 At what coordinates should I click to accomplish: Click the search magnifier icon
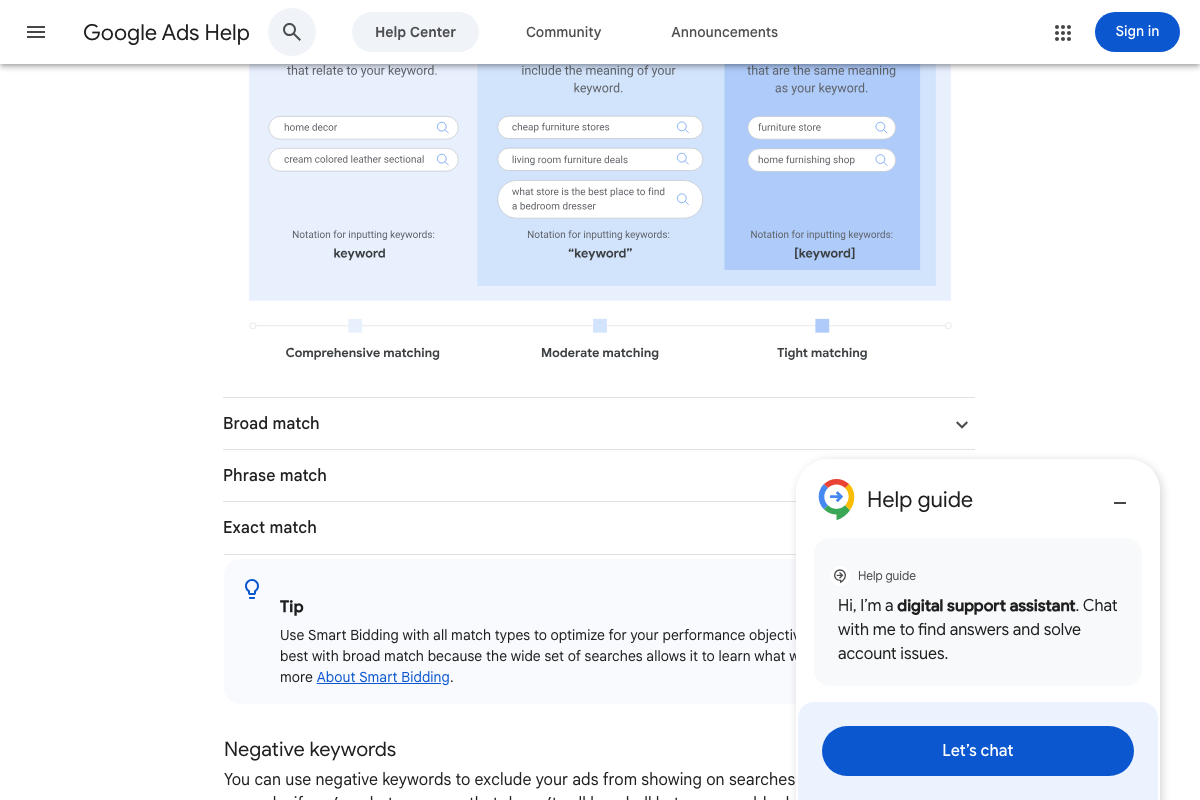tap(292, 32)
